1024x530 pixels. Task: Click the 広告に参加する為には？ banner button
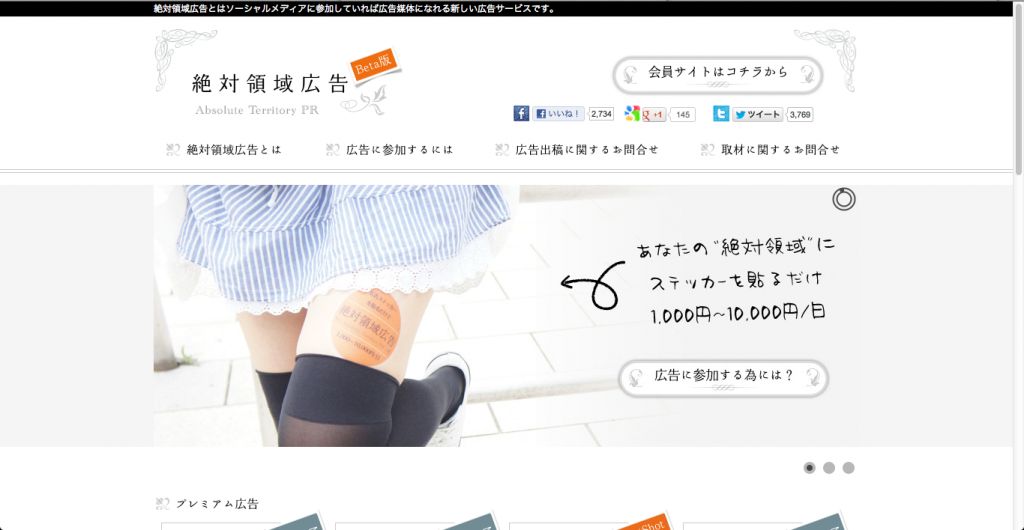coord(723,378)
